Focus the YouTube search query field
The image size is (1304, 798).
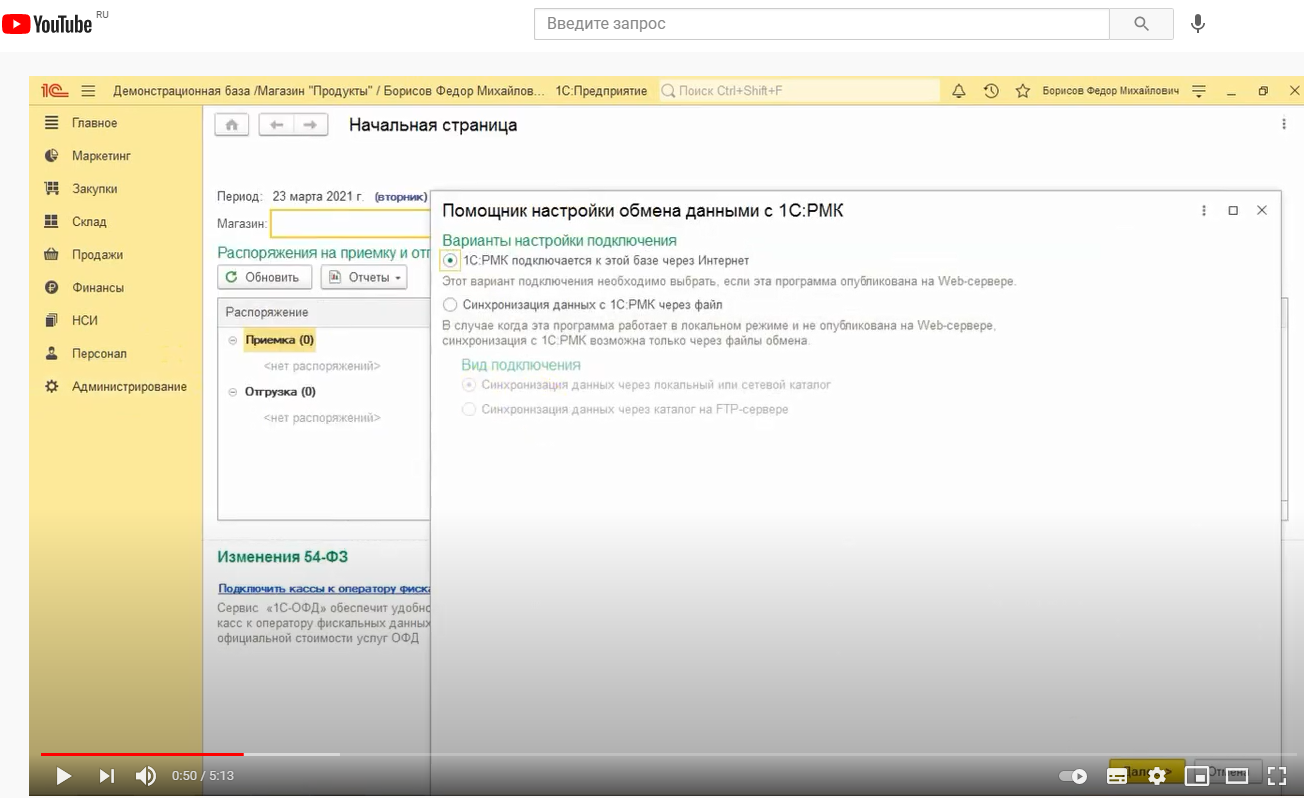tap(822, 24)
